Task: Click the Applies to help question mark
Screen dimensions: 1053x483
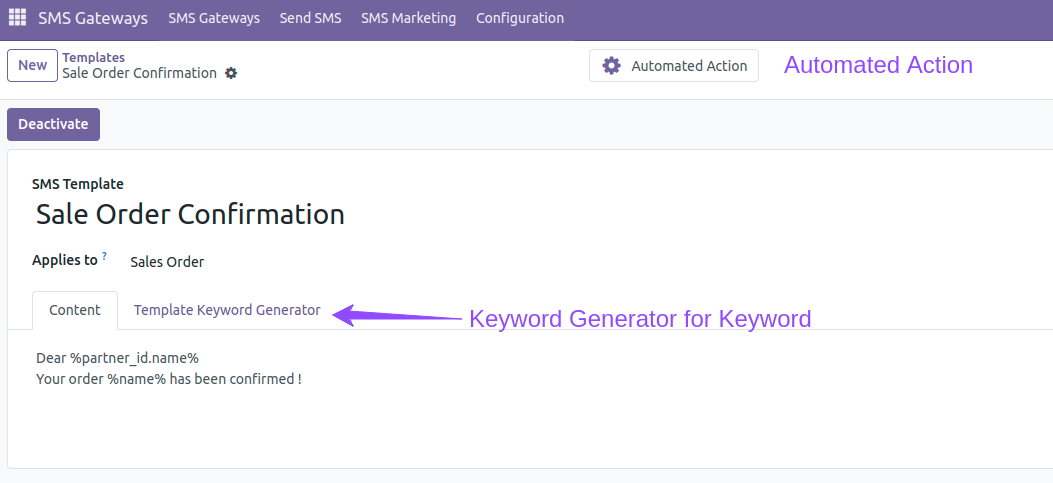Action: 104,257
